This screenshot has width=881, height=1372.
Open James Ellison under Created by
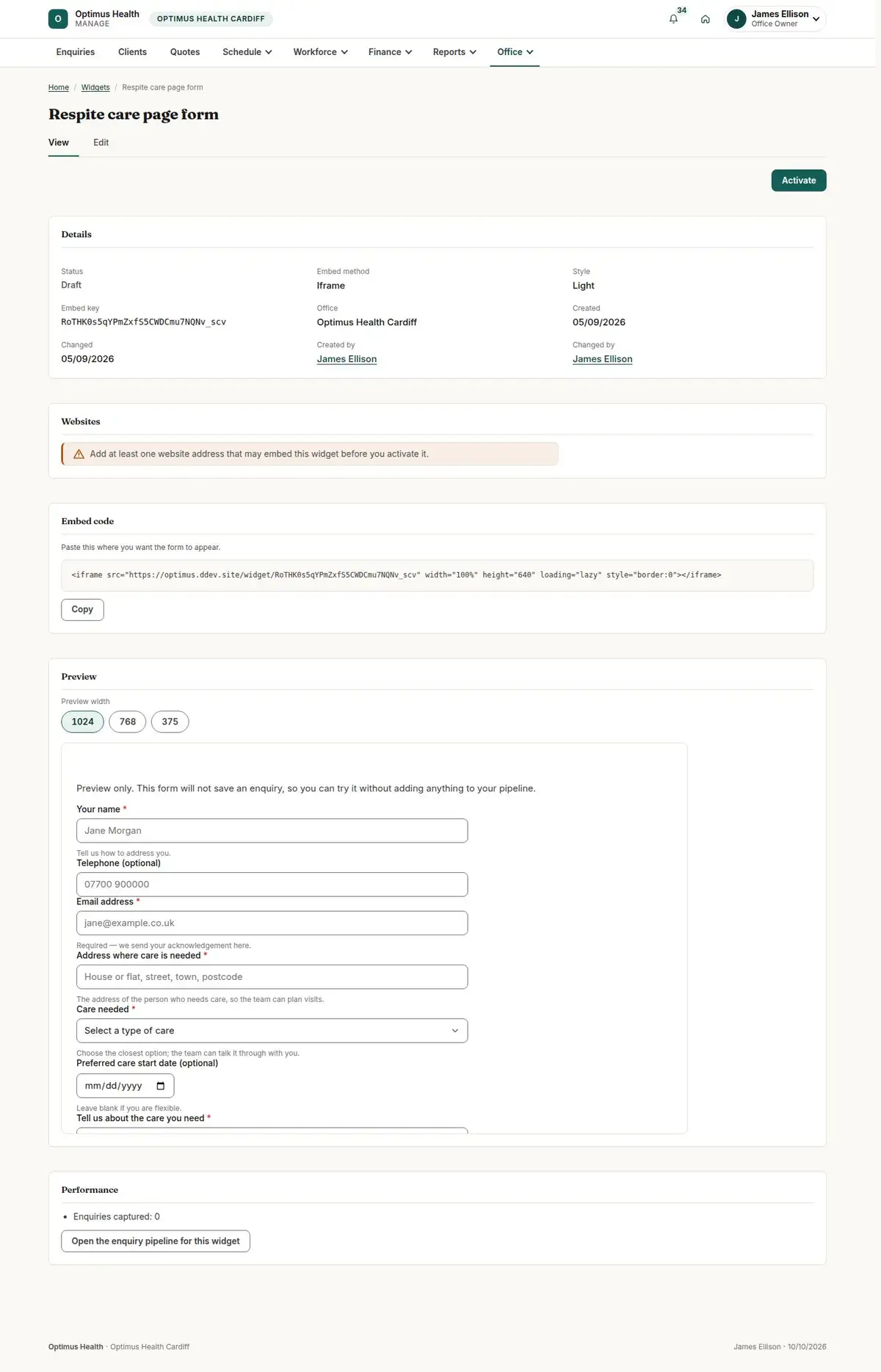347,359
